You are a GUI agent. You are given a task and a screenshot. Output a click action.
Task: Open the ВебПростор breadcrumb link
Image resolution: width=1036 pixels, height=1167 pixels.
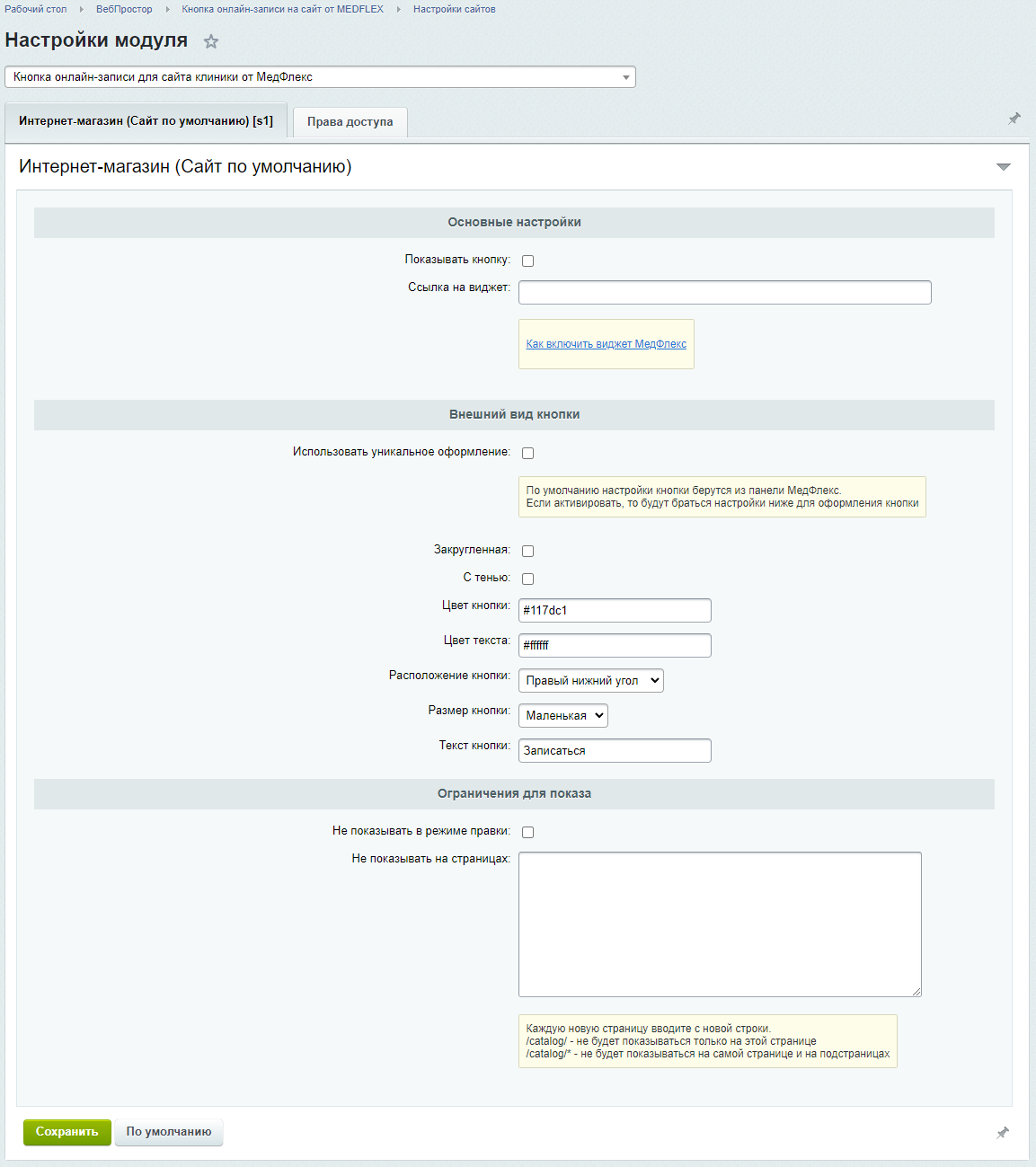pyautogui.click(x=124, y=9)
